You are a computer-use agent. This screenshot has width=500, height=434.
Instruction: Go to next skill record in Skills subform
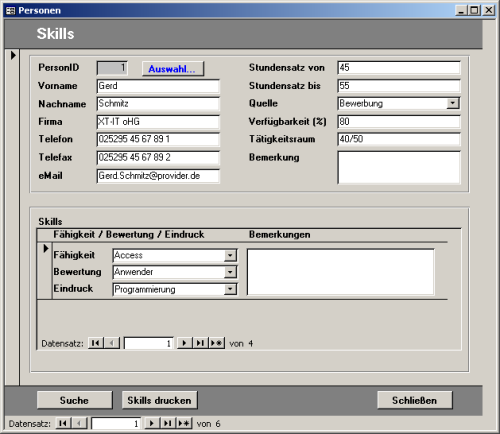pos(184,343)
